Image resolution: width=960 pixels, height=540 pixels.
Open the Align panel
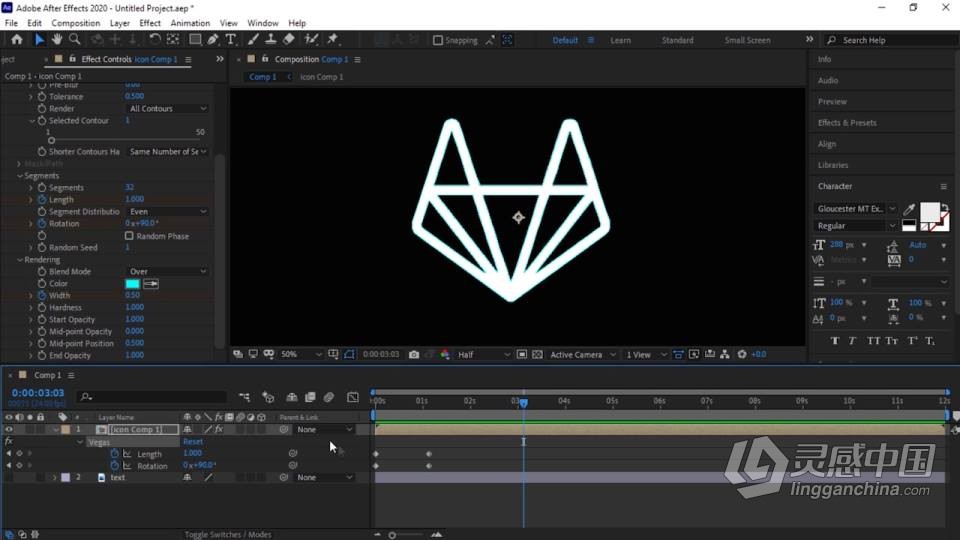pos(827,144)
